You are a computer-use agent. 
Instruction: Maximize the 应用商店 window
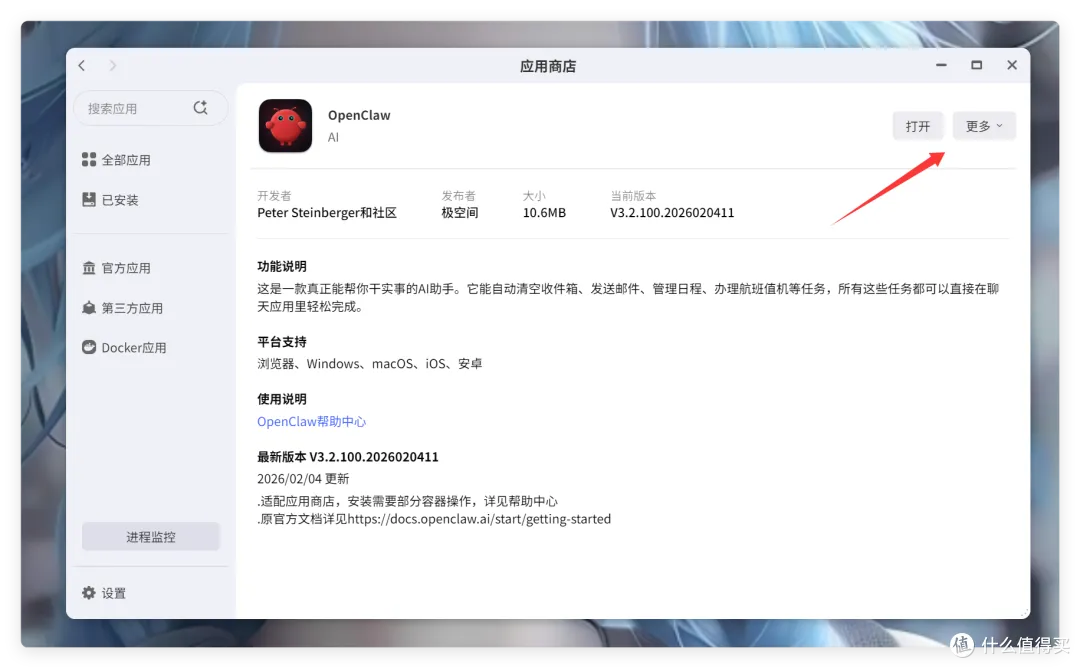pyautogui.click(x=977, y=65)
